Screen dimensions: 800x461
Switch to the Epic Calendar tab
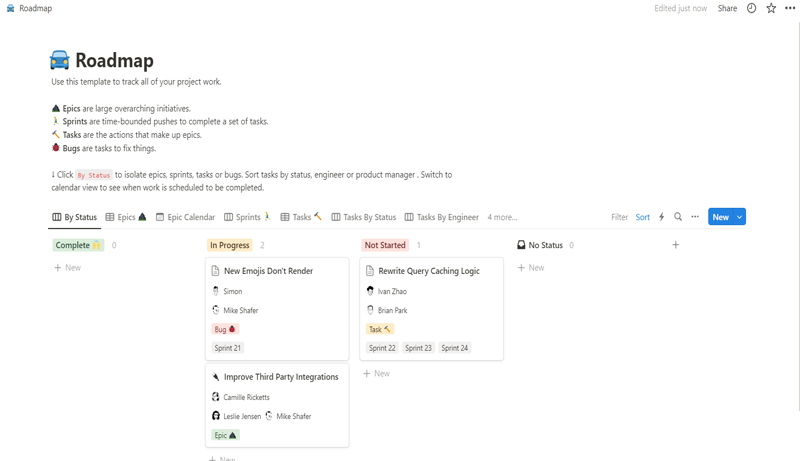[x=185, y=217]
